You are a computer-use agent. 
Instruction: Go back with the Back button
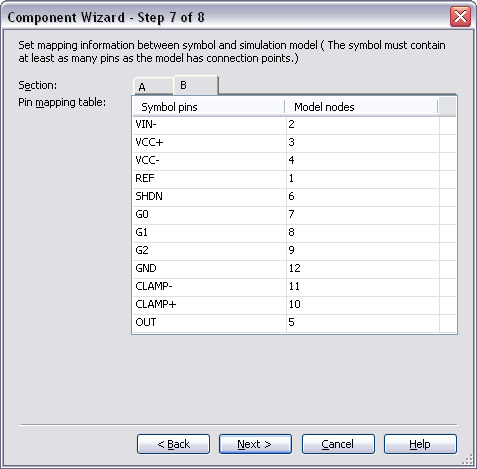click(x=173, y=444)
